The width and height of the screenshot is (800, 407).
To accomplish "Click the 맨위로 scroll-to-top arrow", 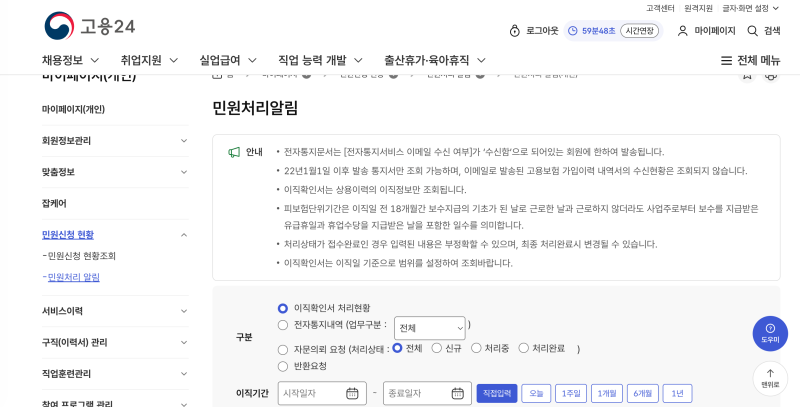I will click(770, 378).
